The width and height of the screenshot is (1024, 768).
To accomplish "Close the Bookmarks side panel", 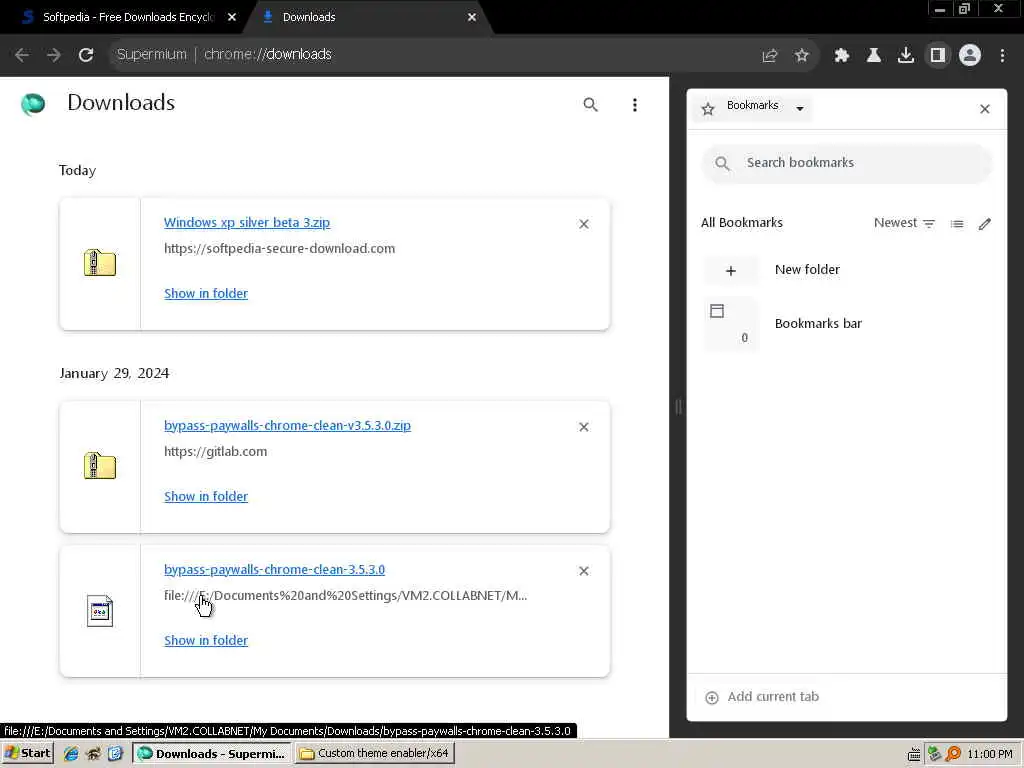I will [985, 109].
